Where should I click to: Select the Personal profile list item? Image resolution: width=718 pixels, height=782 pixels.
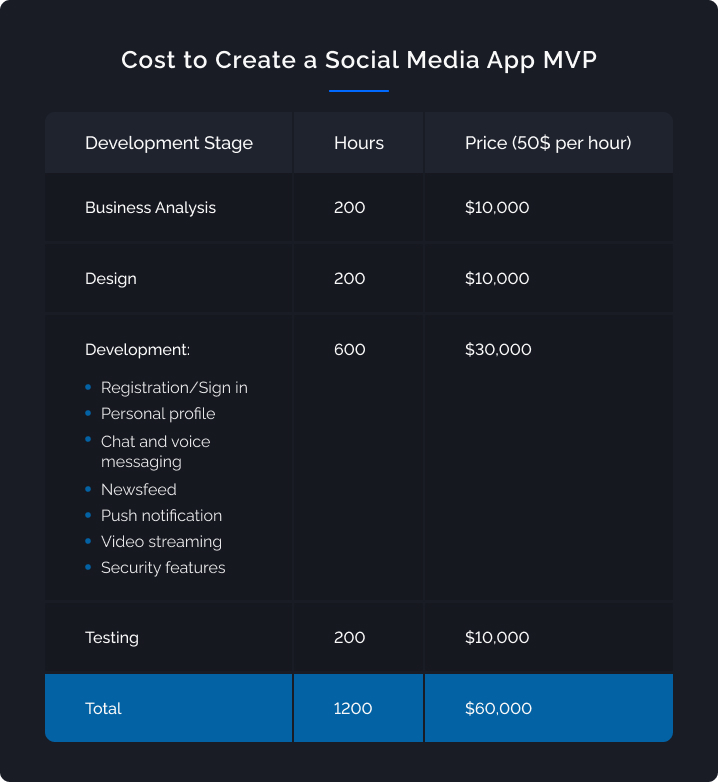158,414
